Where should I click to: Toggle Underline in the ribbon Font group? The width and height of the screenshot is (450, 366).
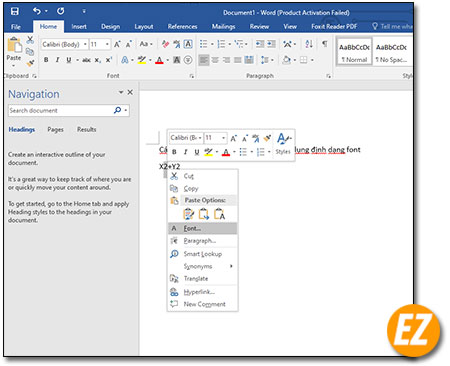(x=69, y=60)
